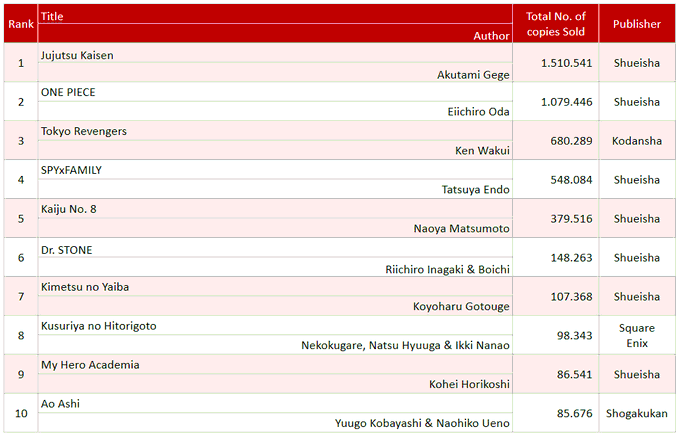This screenshot has height=436, width=680.
Task: Select the SPYxFAMILY title cell
Action: (x=275, y=170)
